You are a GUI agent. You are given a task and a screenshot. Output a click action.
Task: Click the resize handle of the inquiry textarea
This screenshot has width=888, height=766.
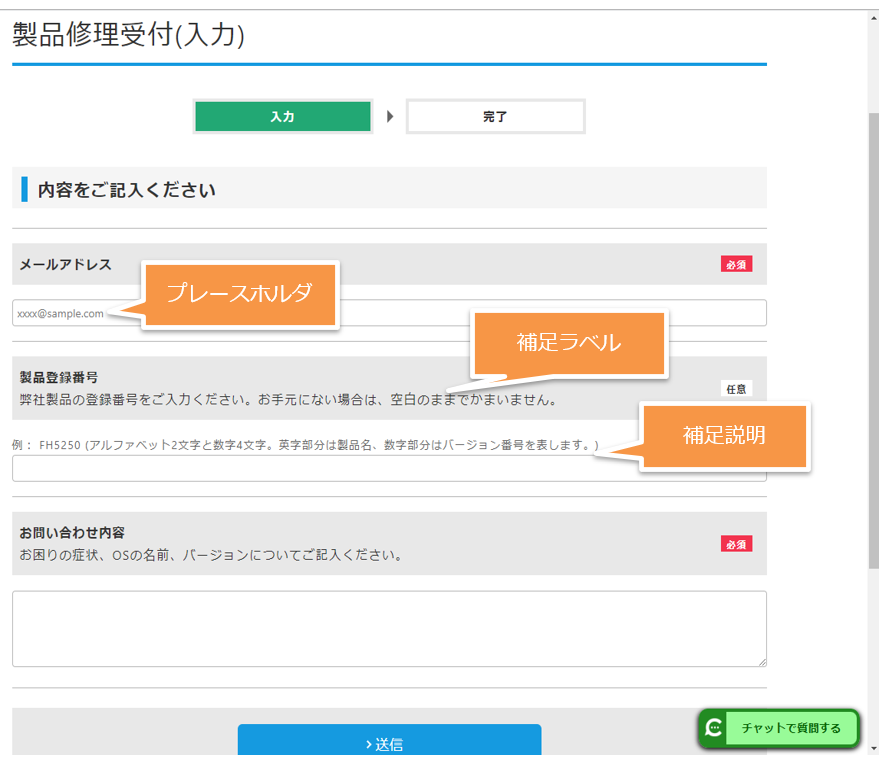click(762, 662)
